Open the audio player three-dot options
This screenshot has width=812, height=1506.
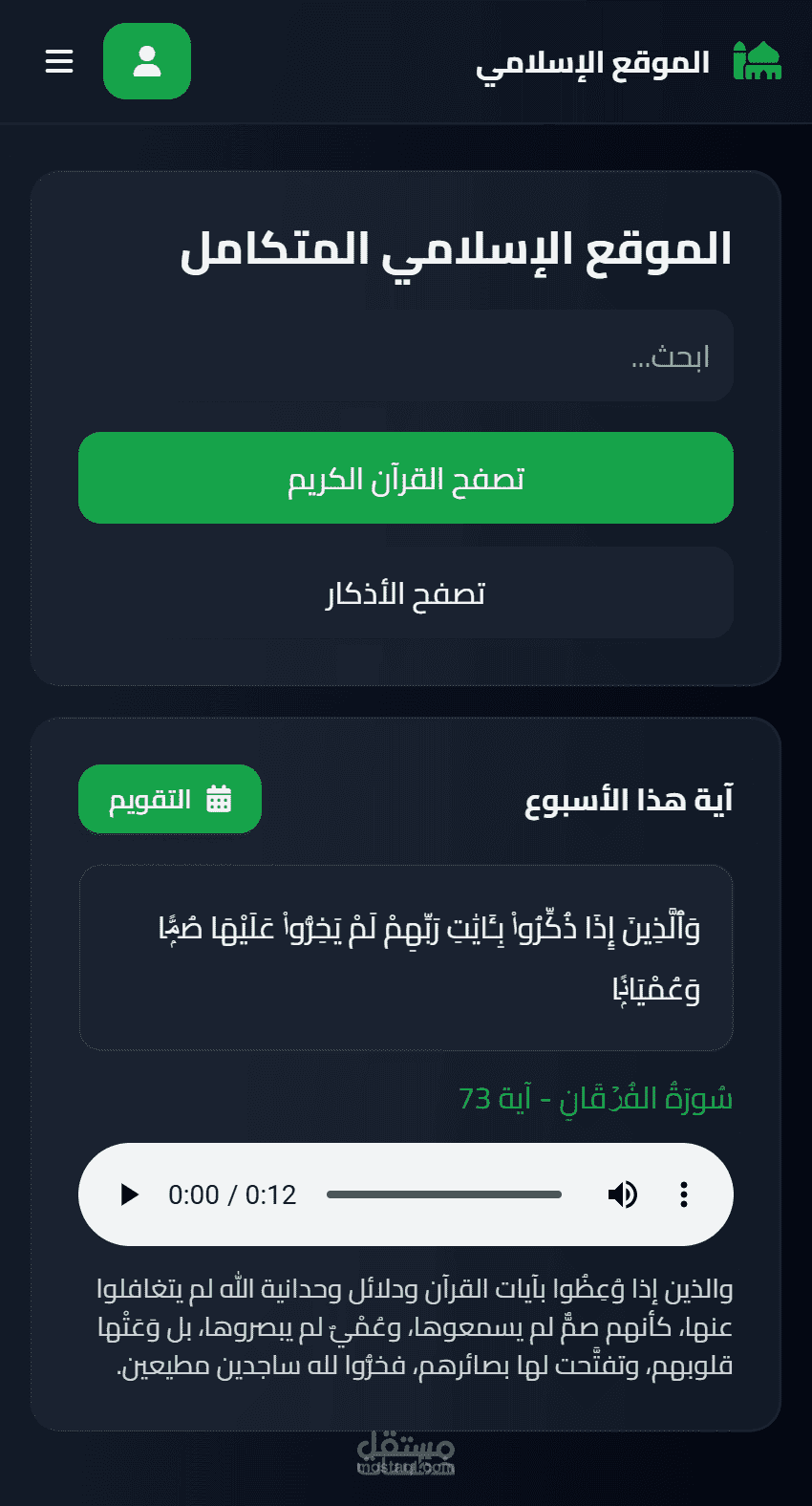pos(684,1194)
